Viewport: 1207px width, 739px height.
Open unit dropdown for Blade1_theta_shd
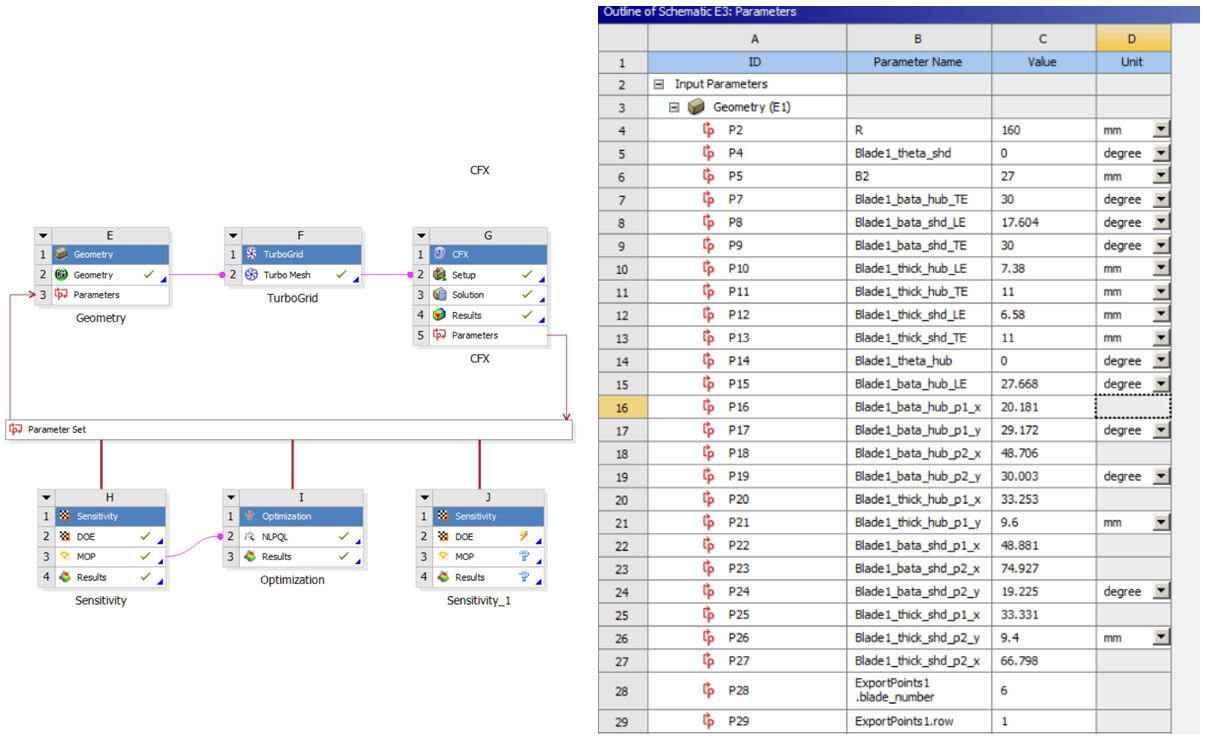[x=1160, y=154]
